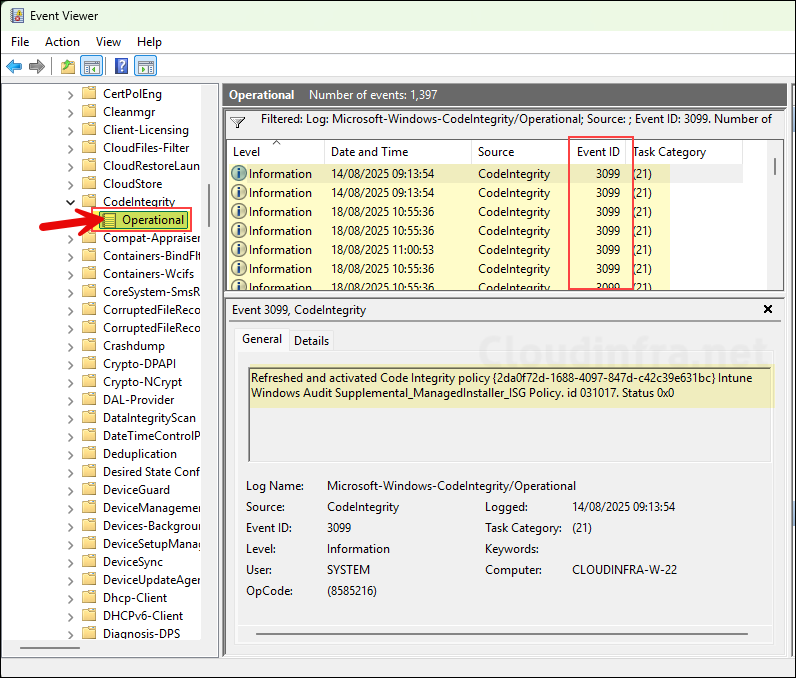The image size is (796, 678).
Task: Expand the Crypto-DPAPI folder node
Action: [71, 364]
